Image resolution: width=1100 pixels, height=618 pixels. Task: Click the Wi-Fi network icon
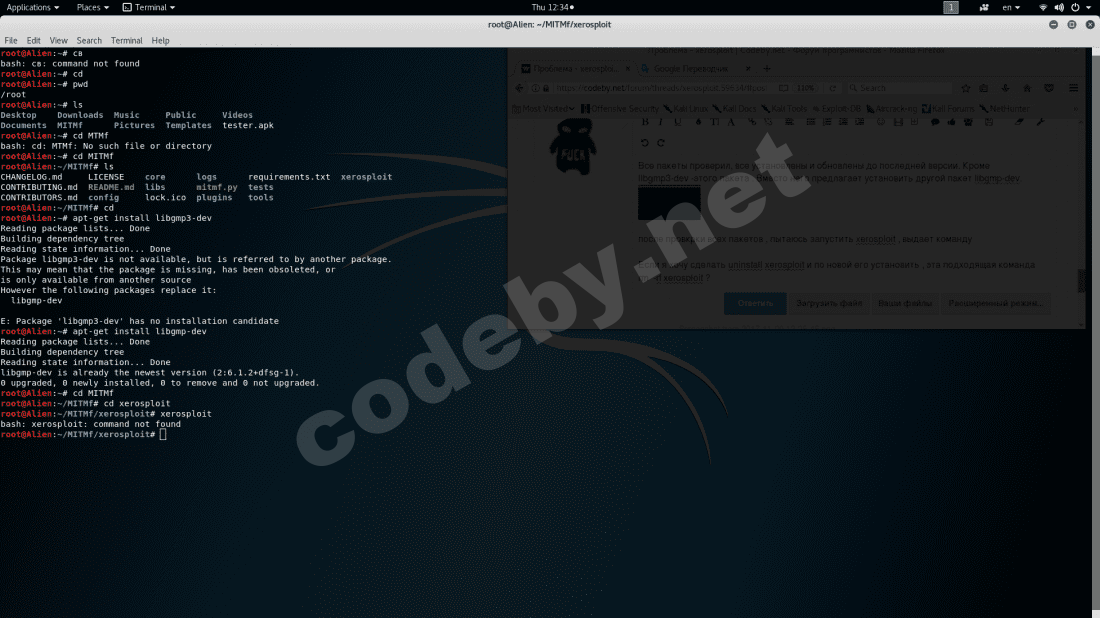pyautogui.click(x=1042, y=7)
